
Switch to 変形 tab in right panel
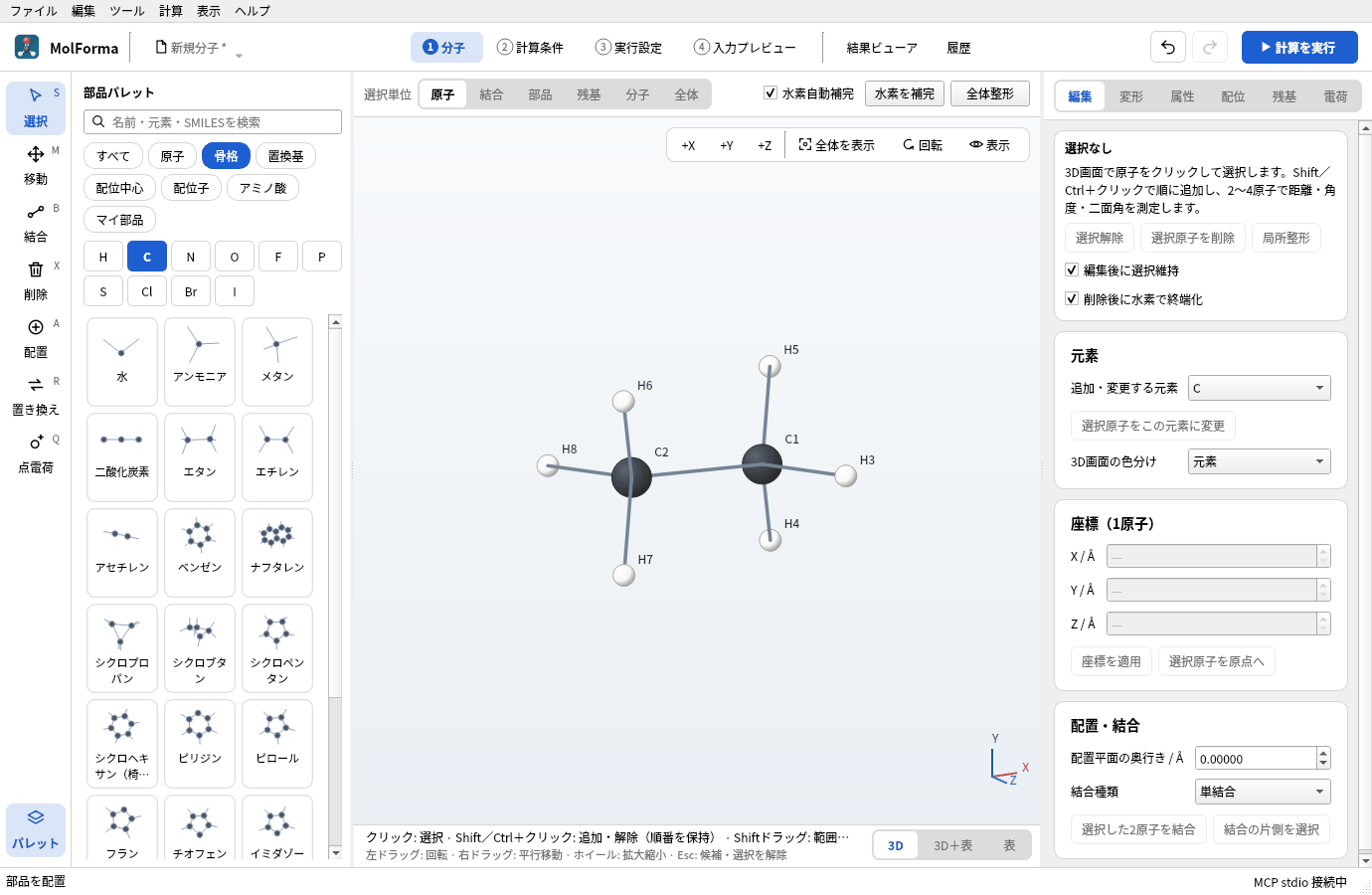(x=1131, y=96)
